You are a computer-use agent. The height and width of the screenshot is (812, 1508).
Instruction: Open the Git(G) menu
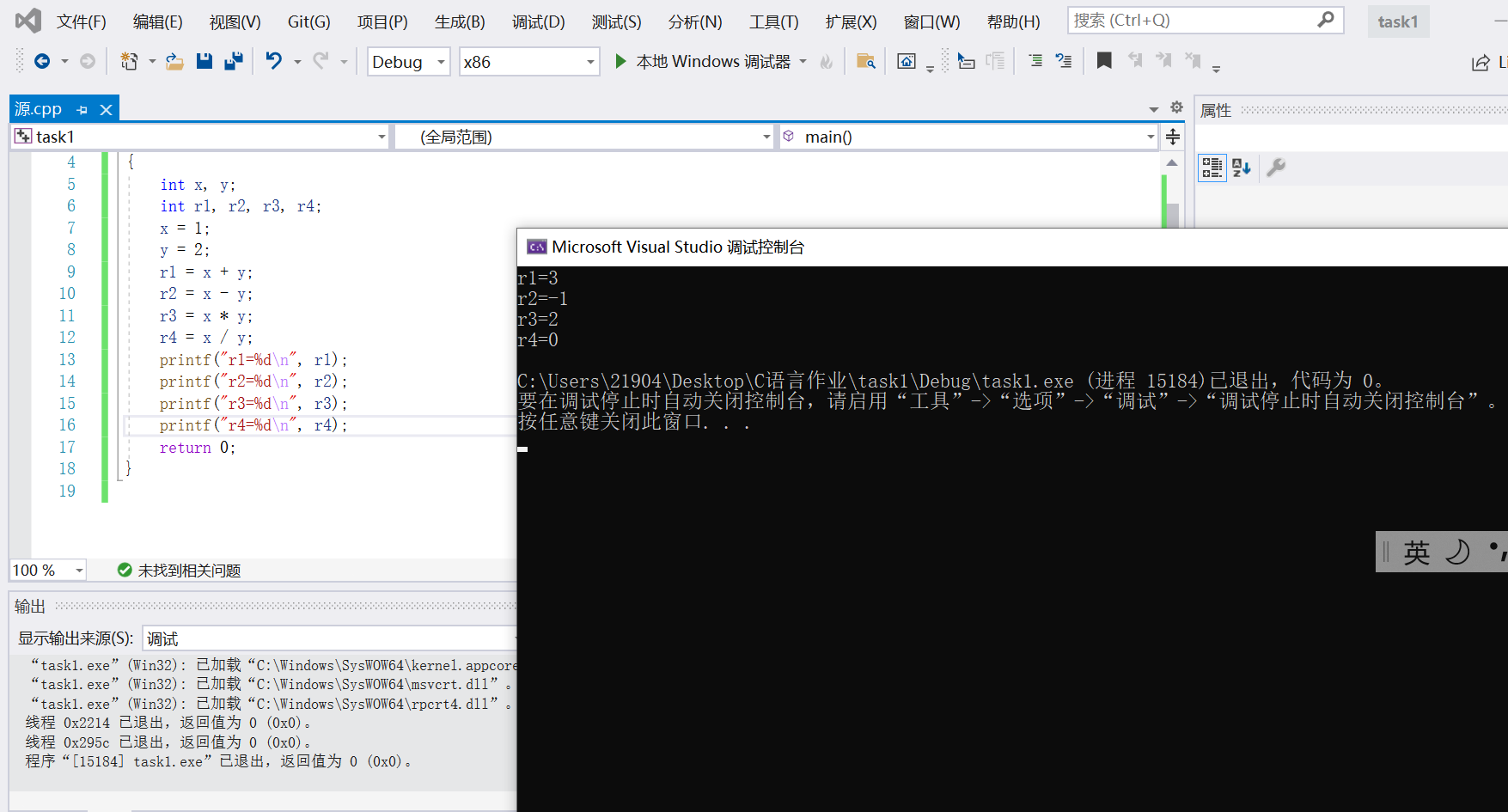click(x=309, y=21)
